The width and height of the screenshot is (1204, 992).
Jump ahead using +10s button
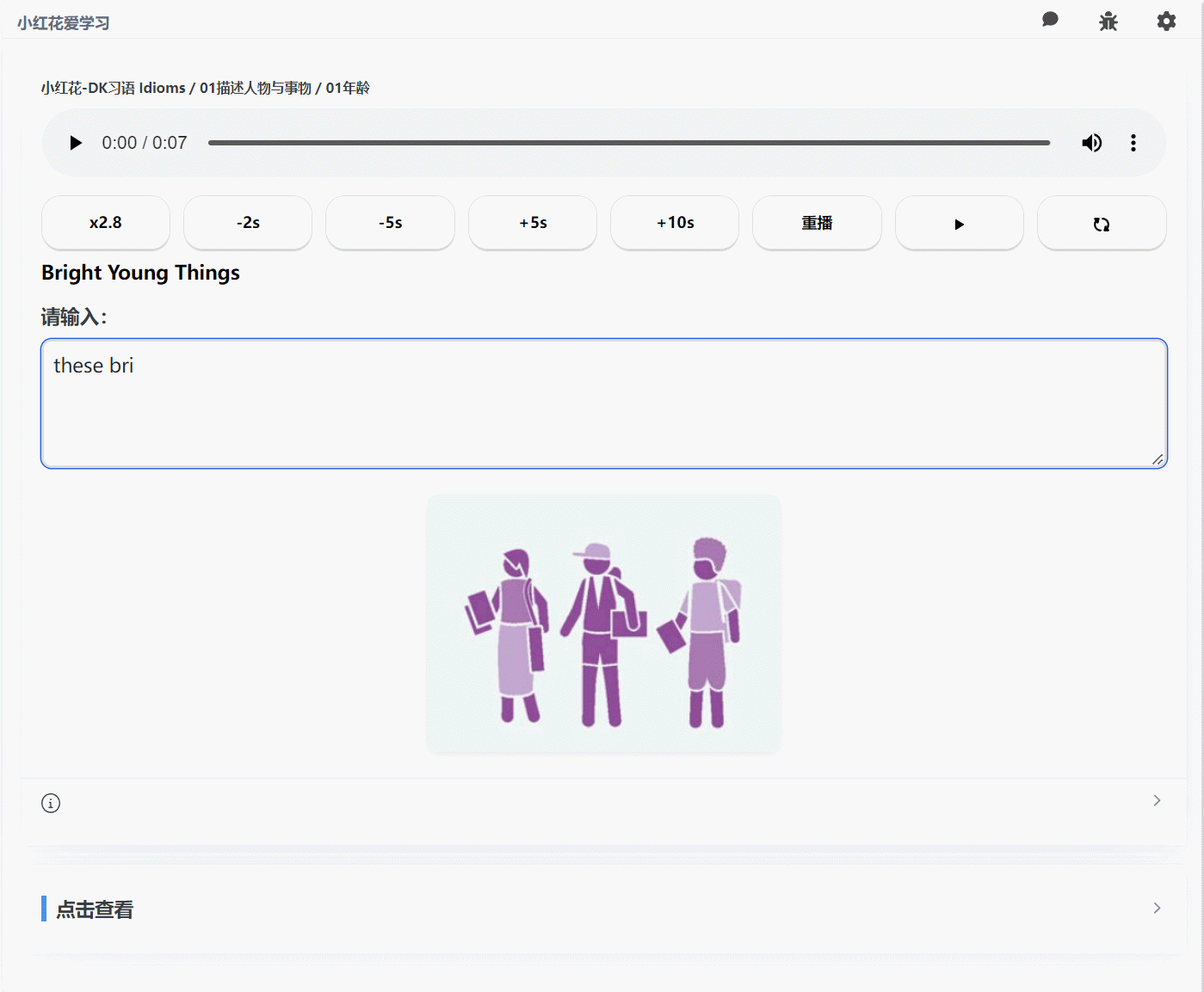pos(675,223)
